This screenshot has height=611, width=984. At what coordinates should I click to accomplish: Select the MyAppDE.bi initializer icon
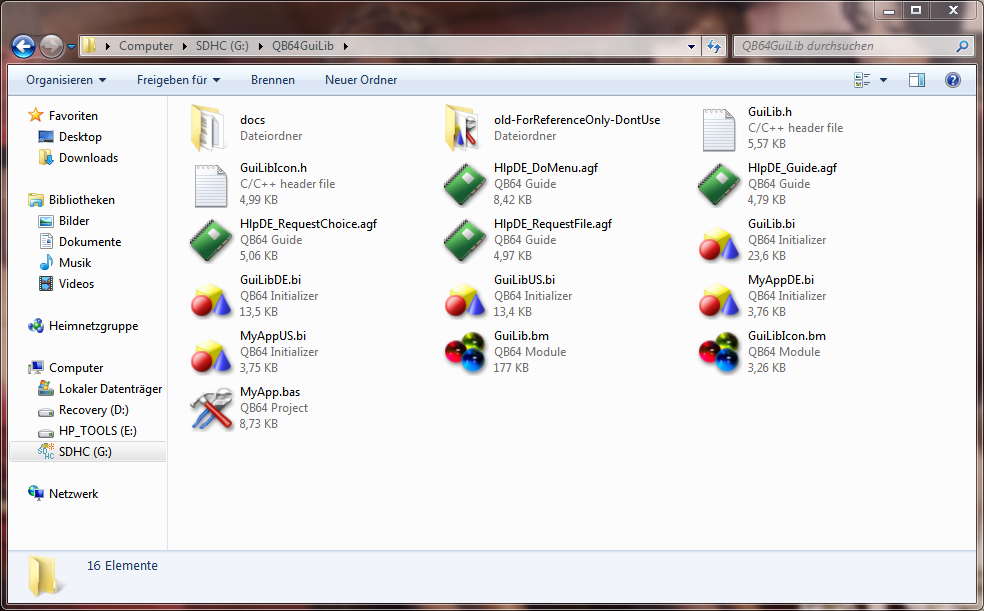[x=719, y=299]
